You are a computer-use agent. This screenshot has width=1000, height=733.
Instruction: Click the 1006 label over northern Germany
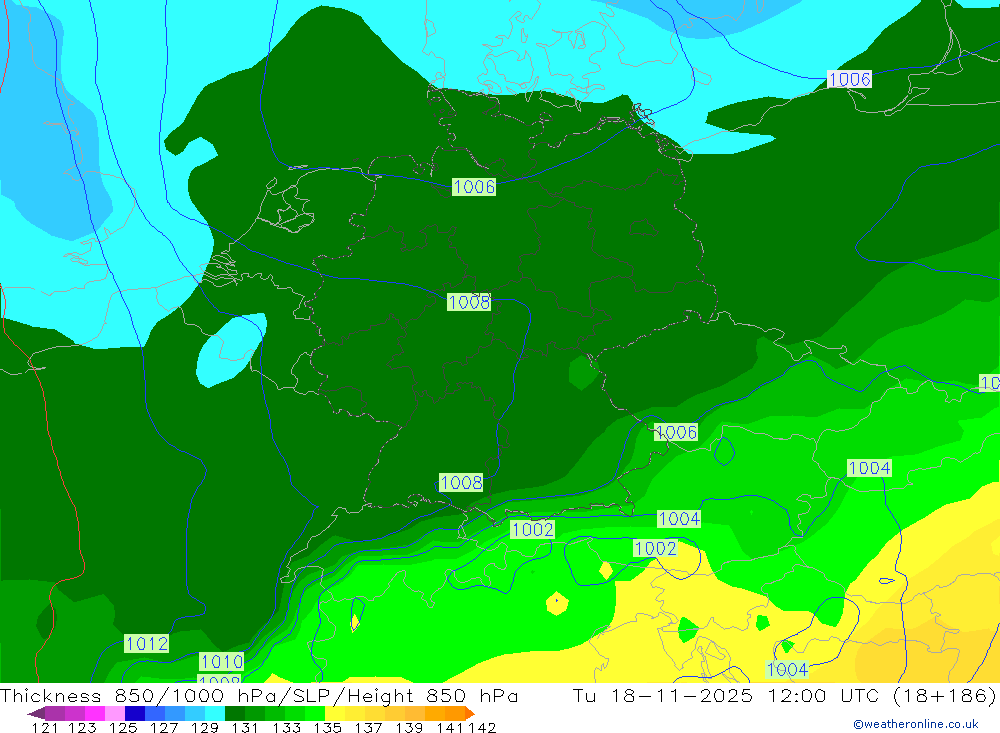click(474, 186)
